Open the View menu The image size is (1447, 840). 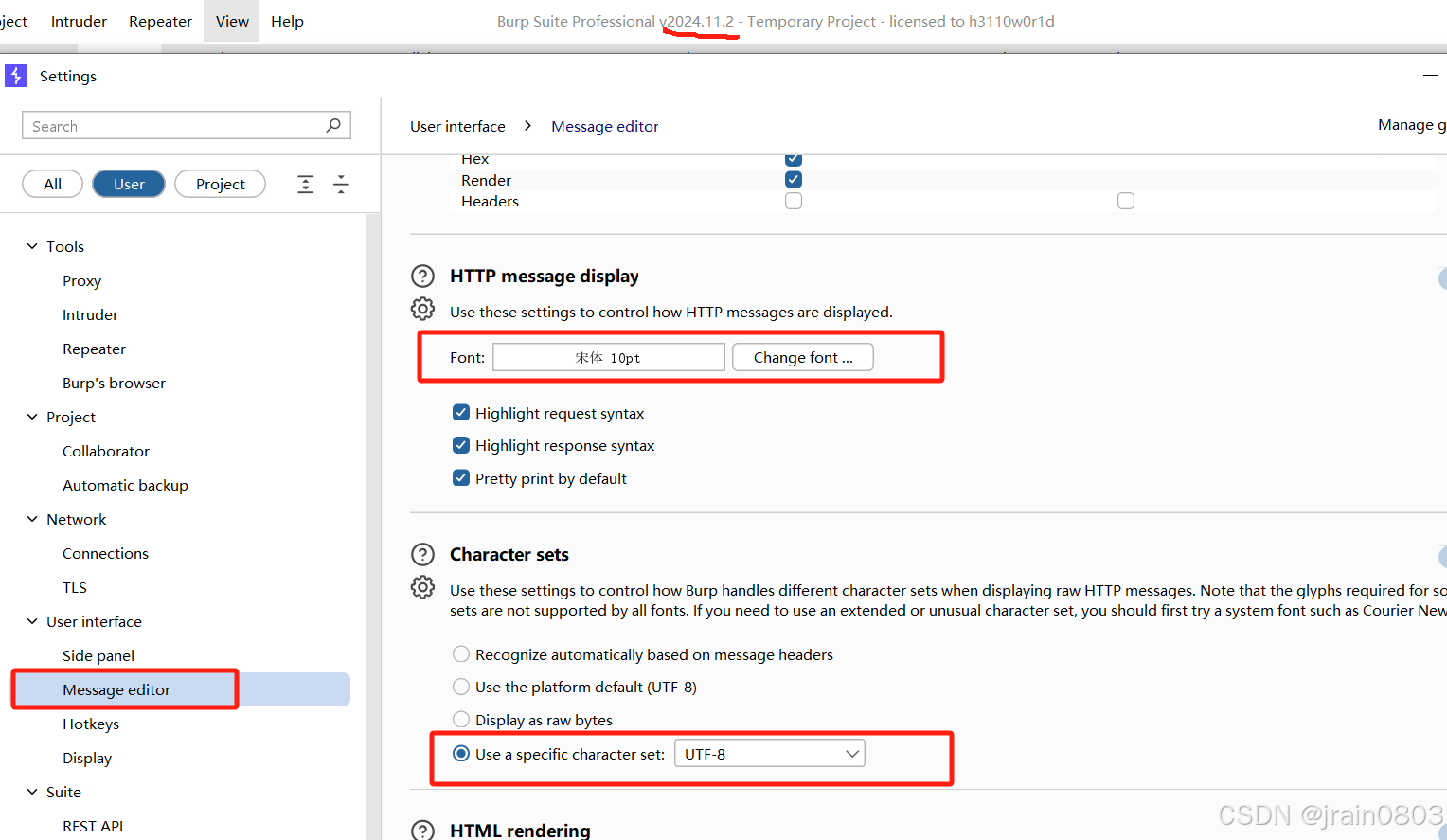232,21
